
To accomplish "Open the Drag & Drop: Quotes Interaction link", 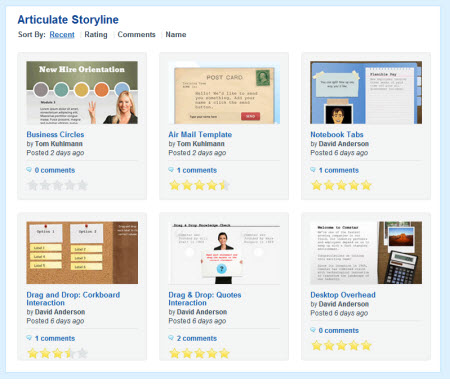I will pos(205,299).
